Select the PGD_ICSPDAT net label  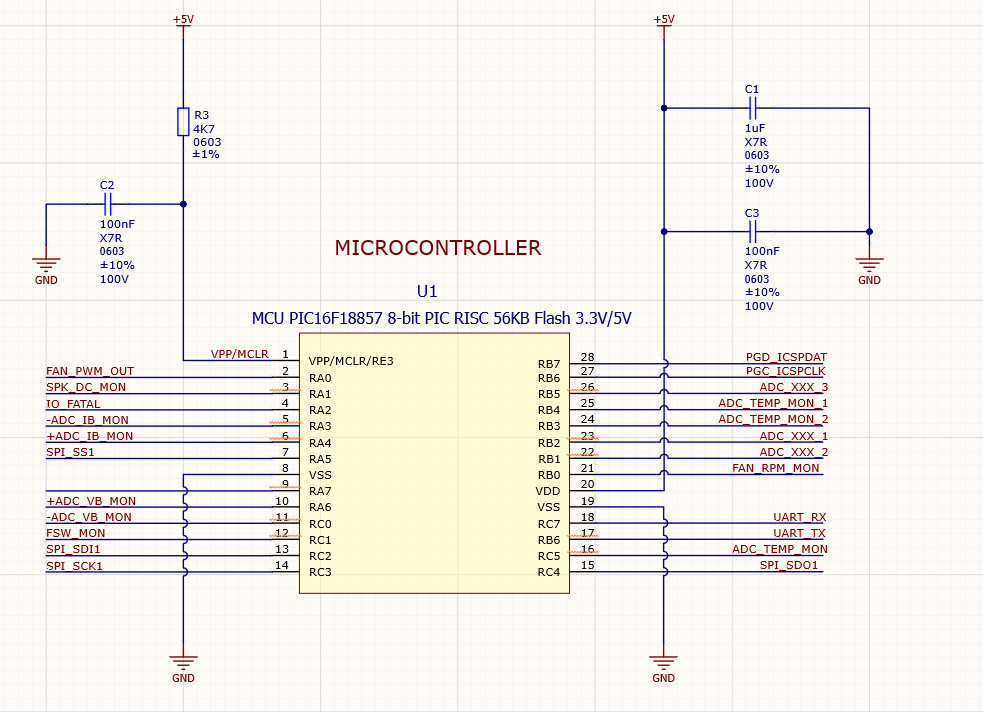786,357
